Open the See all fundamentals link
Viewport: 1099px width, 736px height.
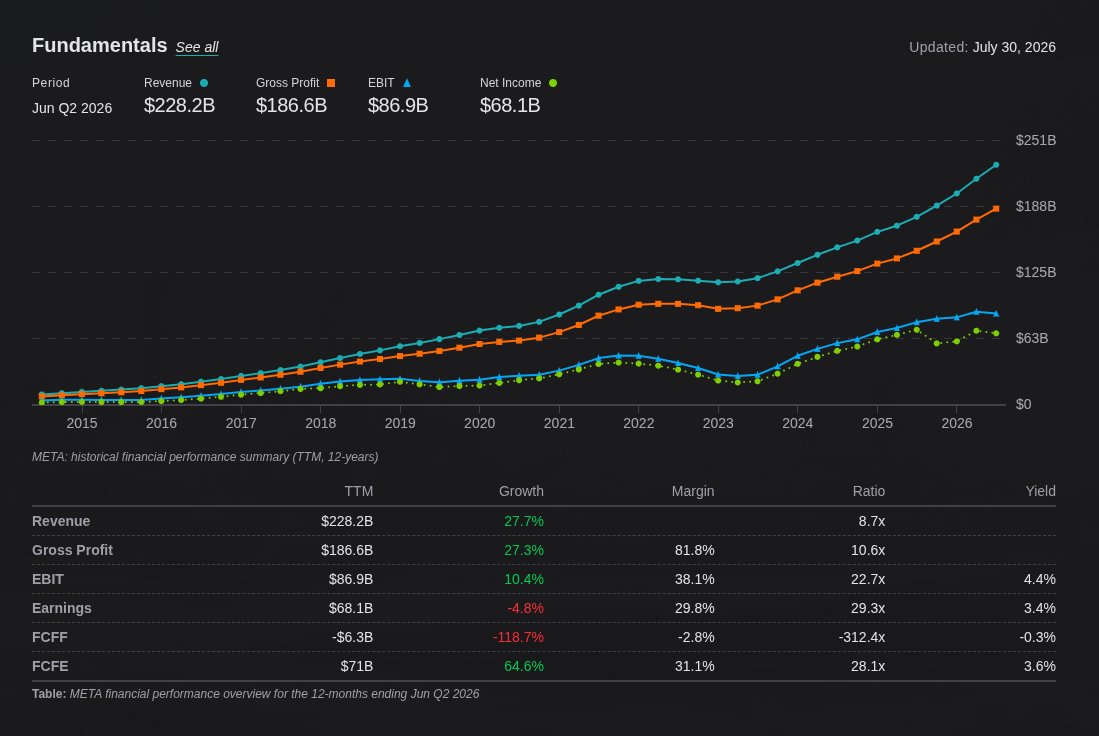pos(197,47)
